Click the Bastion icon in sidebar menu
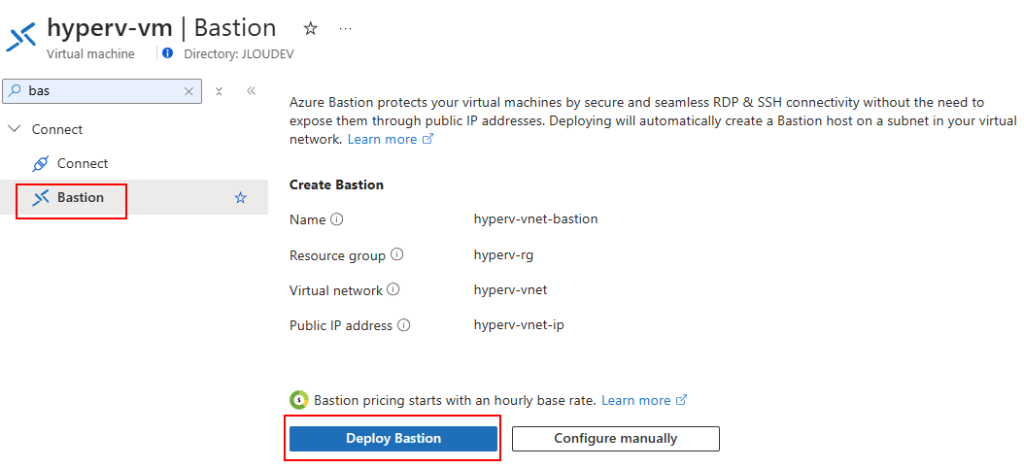The height and width of the screenshot is (468, 1024). [x=40, y=198]
